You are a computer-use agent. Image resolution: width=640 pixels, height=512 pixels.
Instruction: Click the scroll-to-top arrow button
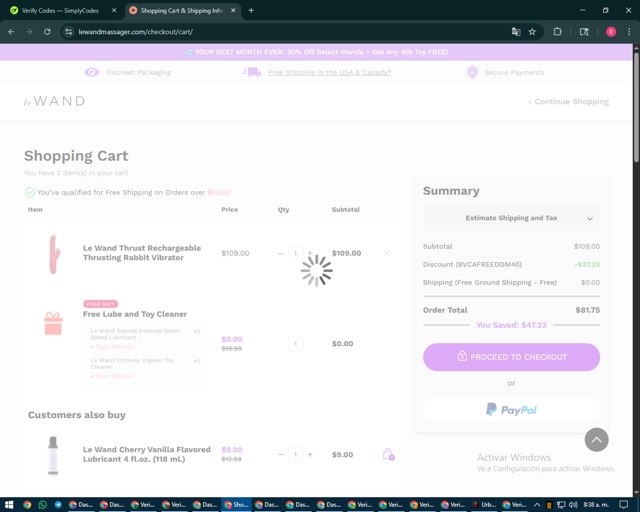pyautogui.click(x=596, y=440)
